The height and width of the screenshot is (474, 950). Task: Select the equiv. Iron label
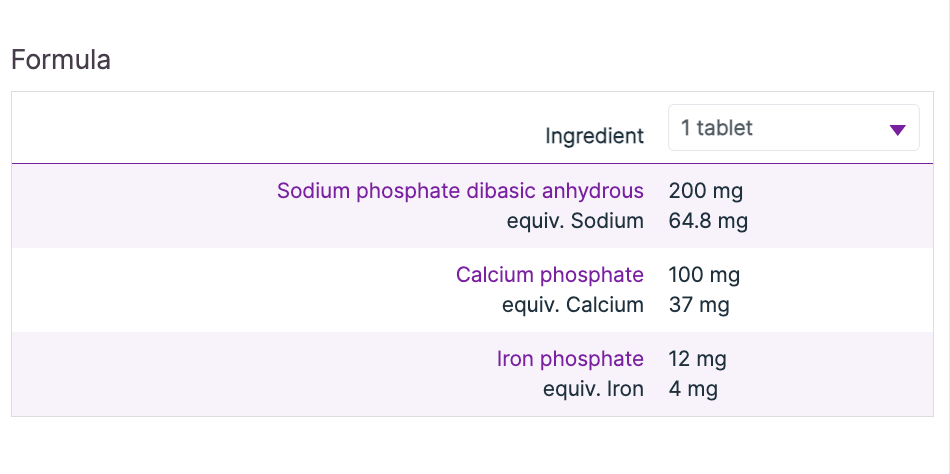pyautogui.click(x=593, y=389)
